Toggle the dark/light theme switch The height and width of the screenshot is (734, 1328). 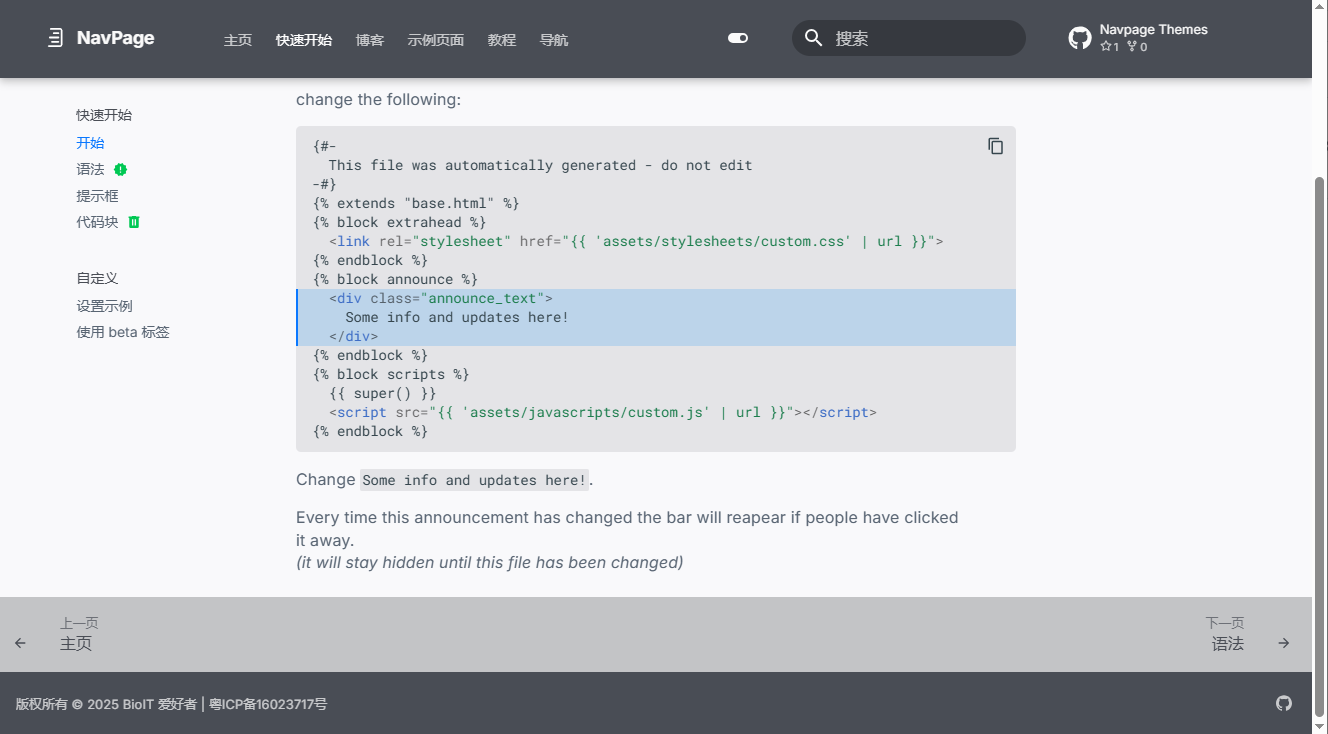tap(738, 38)
